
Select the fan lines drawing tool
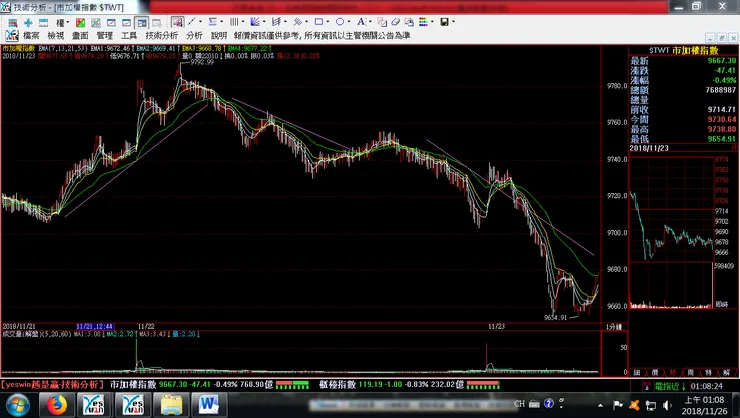point(255,22)
